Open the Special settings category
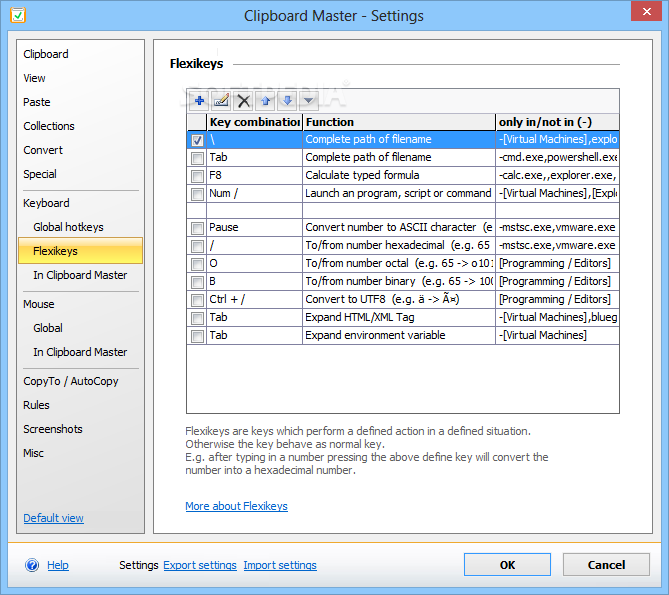669x595 pixels. (40, 174)
